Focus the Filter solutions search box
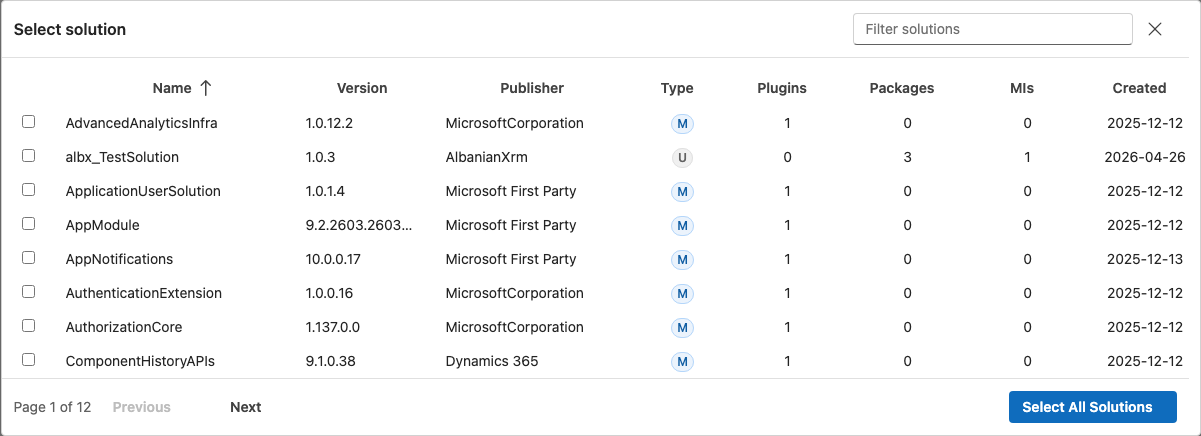The height and width of the screenshot is (436, 1201). coord(993,29)
